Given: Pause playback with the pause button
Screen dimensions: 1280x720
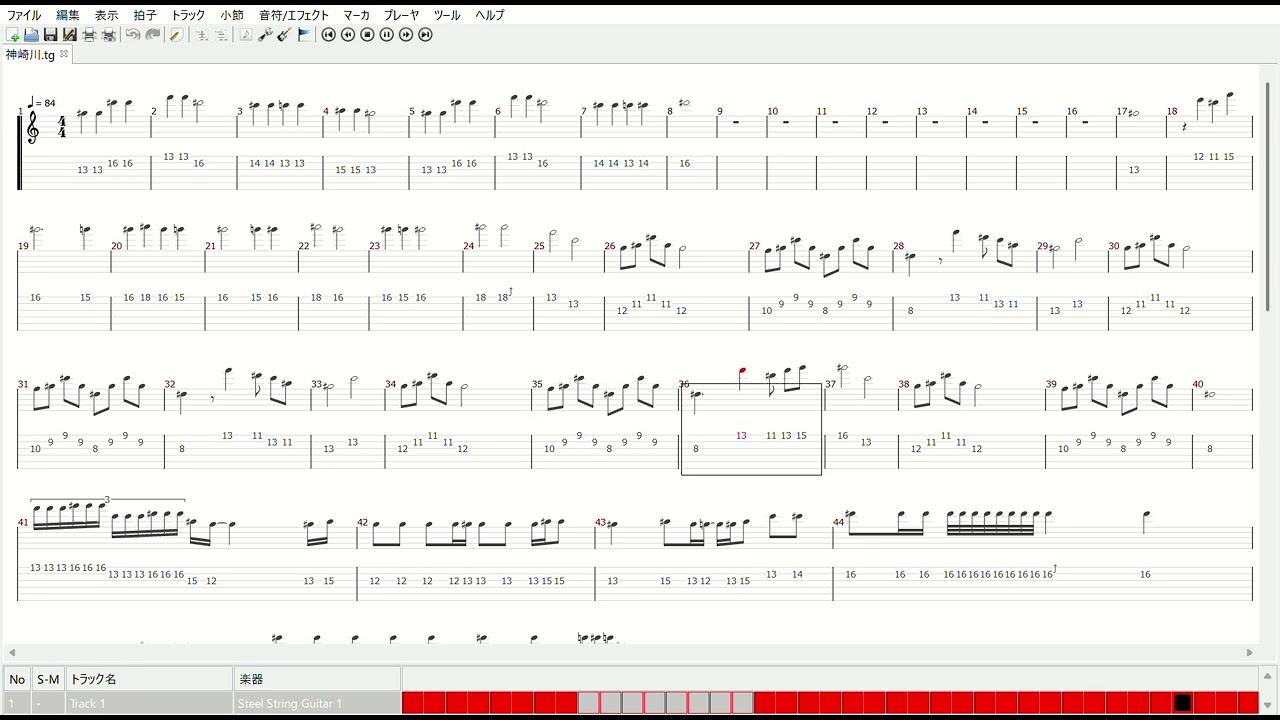Looking at the screenshot, I should tap(387, 35).
